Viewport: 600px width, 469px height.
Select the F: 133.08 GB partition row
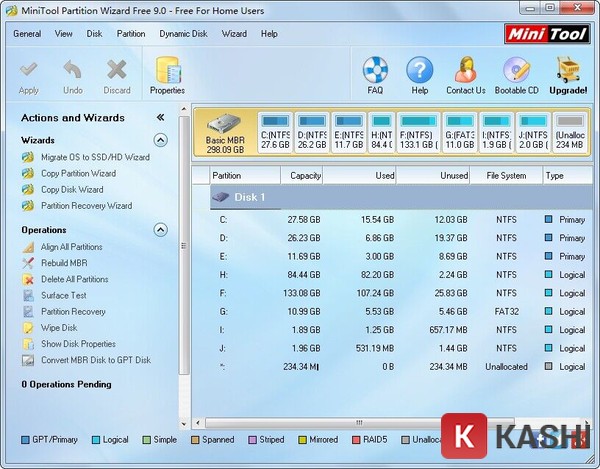tap(401, 293)
